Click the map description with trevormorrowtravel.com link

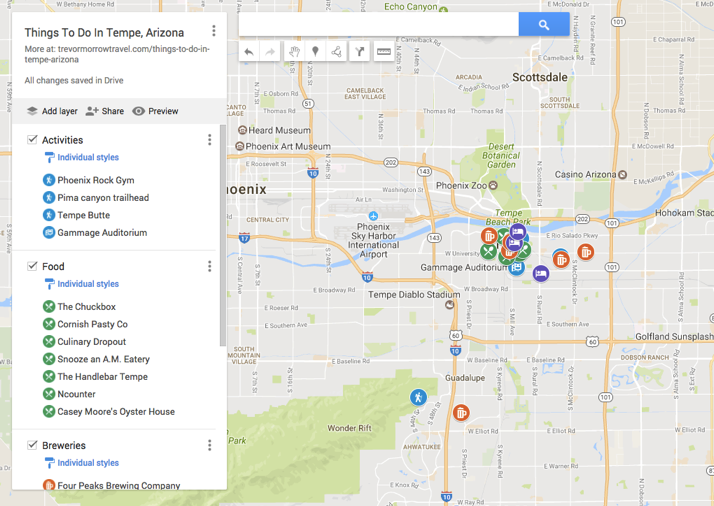click(117, 54)
